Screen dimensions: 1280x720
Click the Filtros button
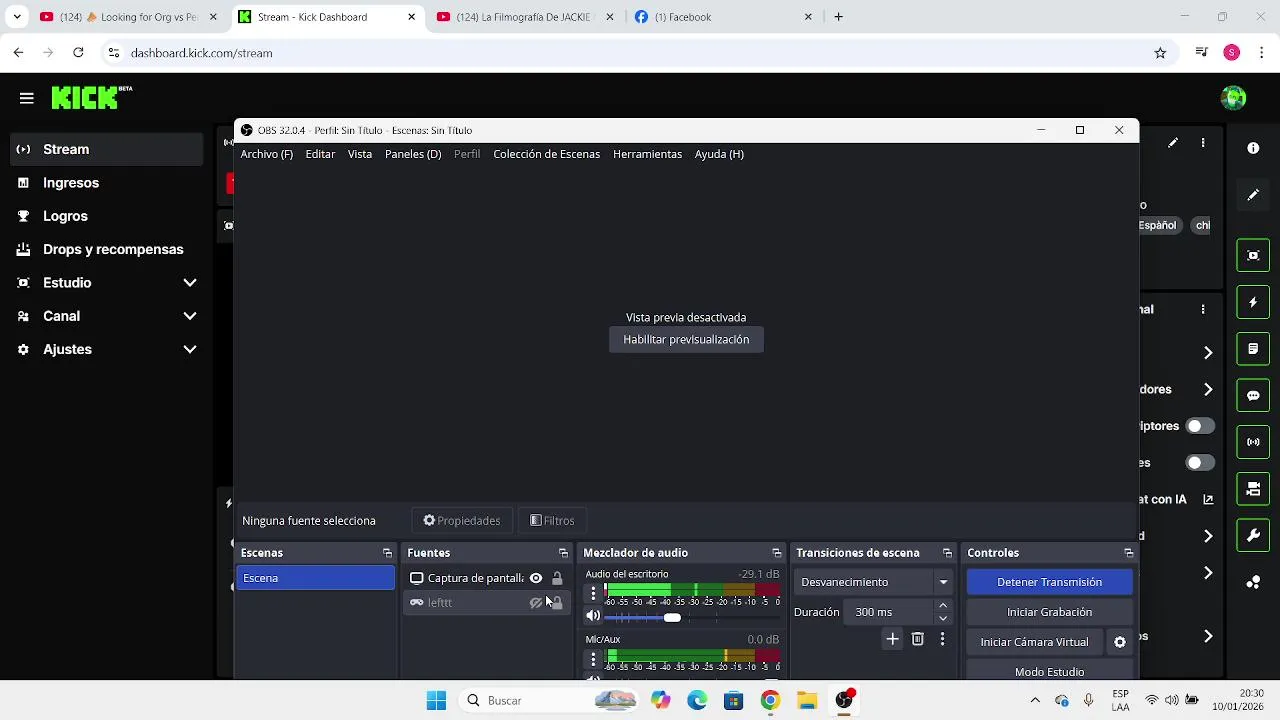(552, 521)
